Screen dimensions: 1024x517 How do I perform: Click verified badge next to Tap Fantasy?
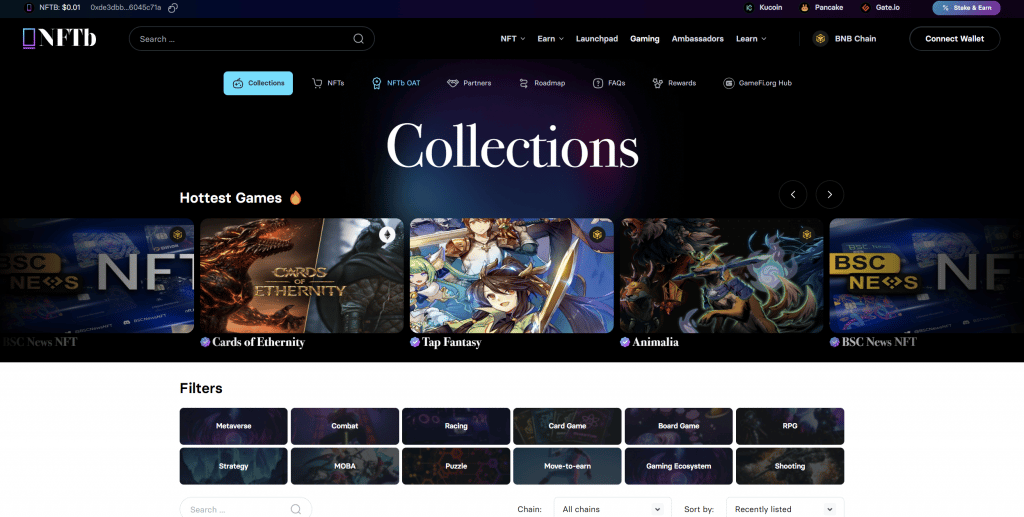pyautogui.click(x=415, y=342)
